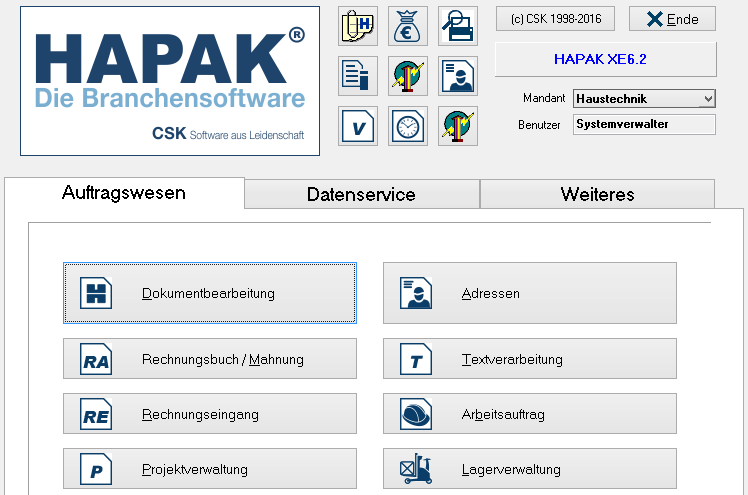
Task: Click the Benutzer field showing Systemverwalter
Action: tap(644, 124)
